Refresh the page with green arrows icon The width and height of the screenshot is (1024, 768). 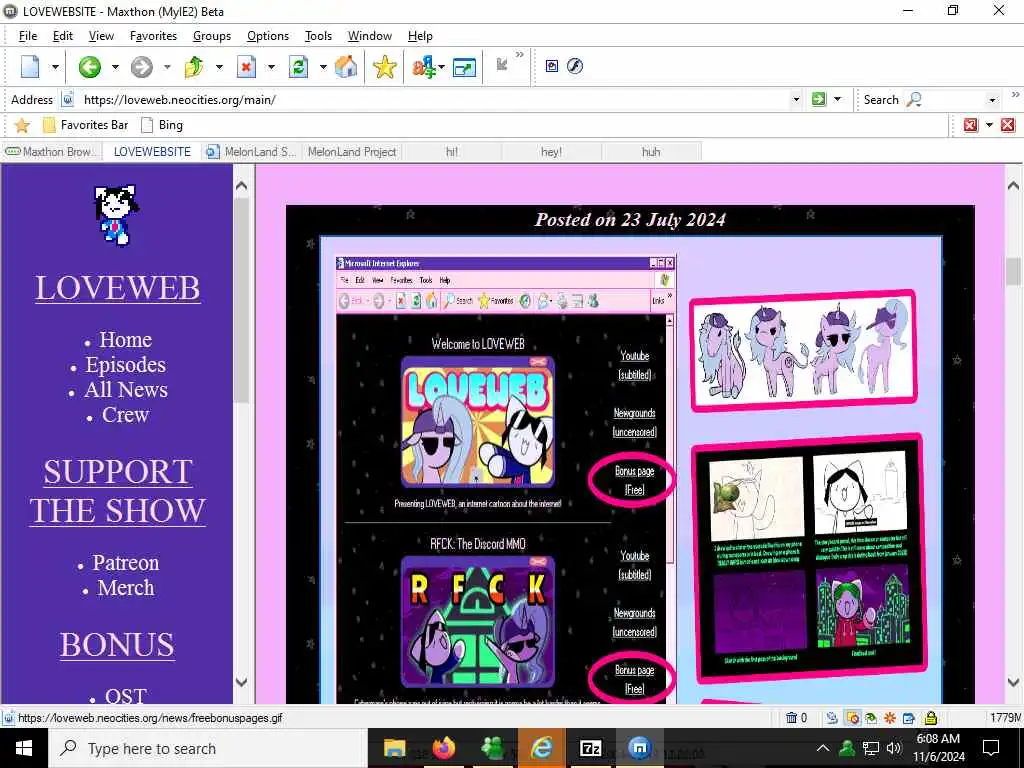coord(298,67)
